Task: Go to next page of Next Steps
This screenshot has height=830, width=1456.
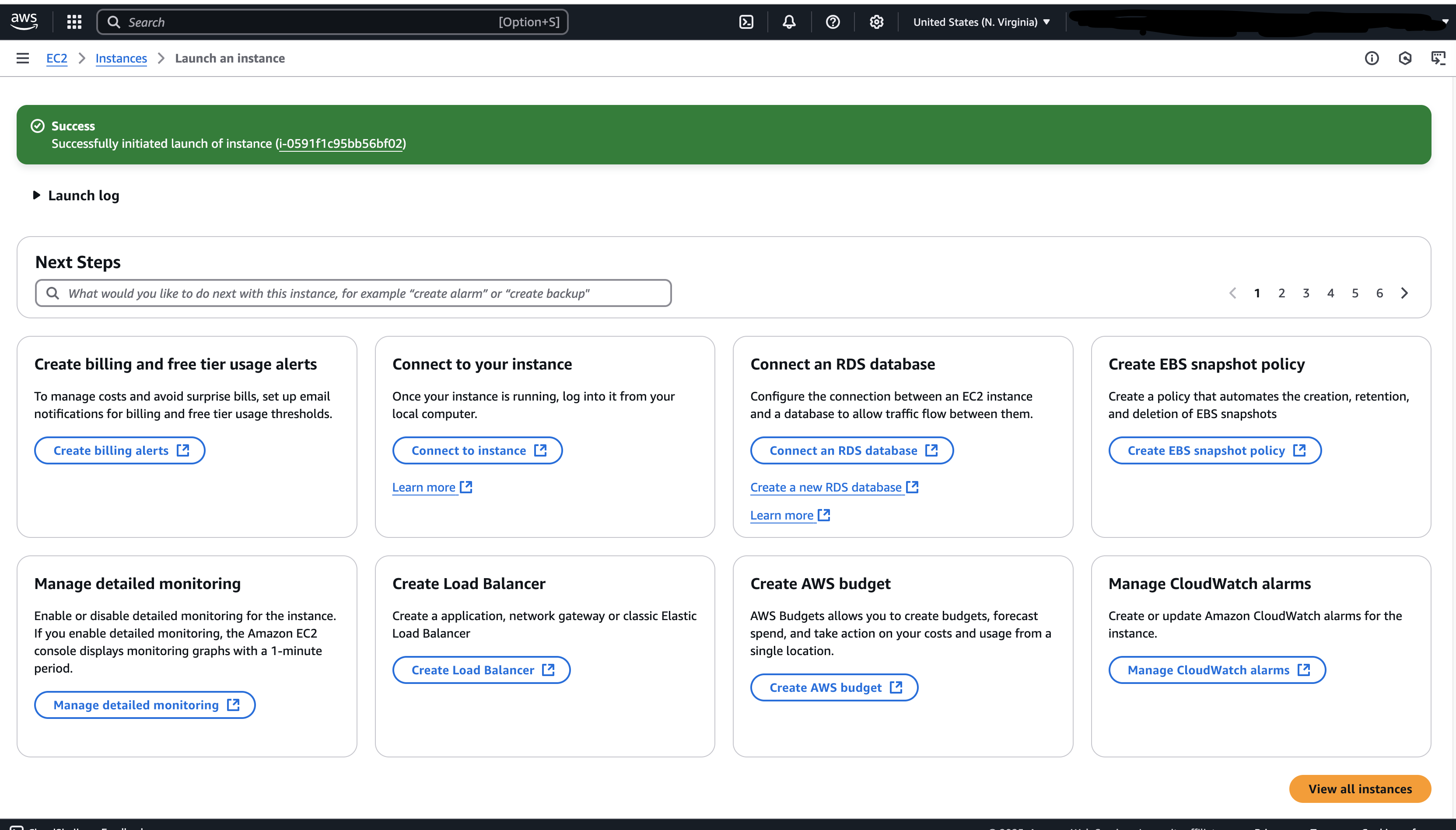Action: click(x=1404, y=293)
